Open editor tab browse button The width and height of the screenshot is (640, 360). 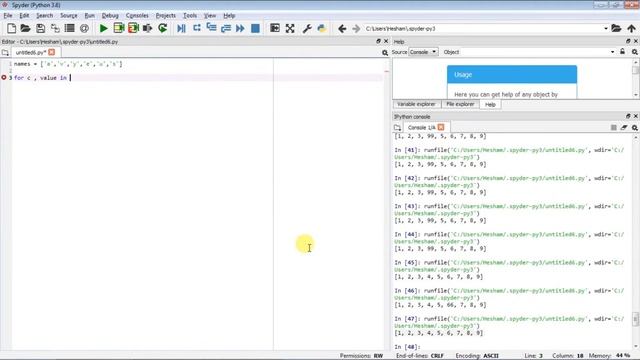click(x=5, y=53)
